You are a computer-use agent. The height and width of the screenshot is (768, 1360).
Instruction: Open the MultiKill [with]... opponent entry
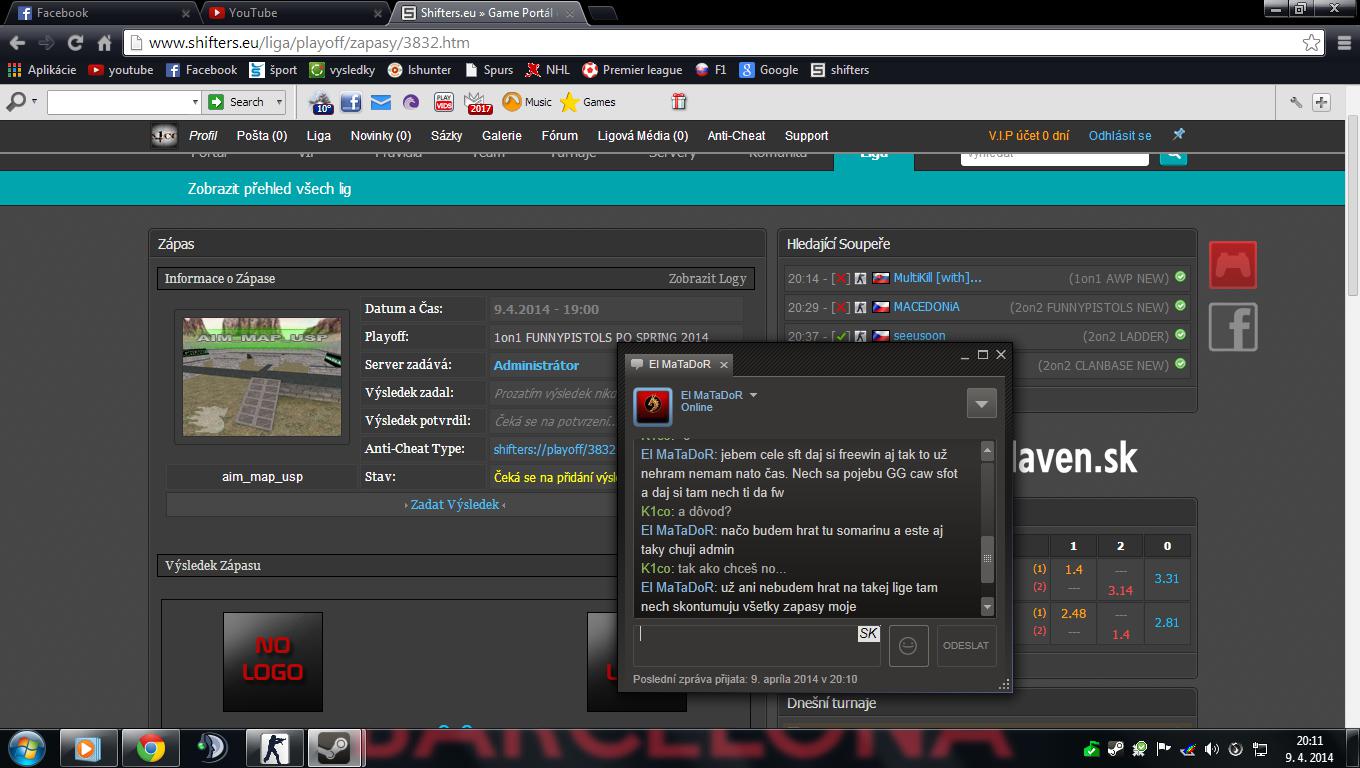[937, 278]
